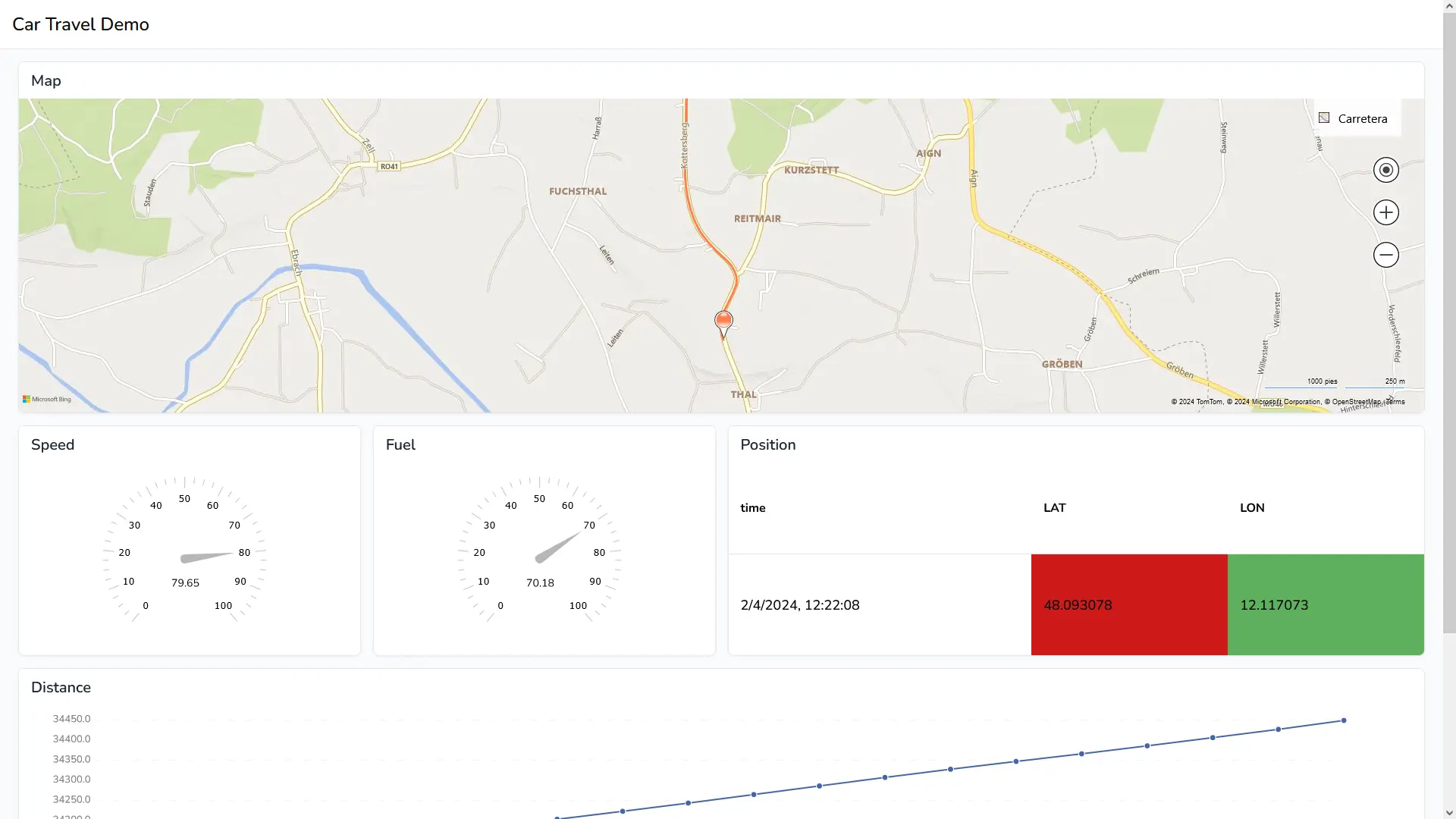The image size is (1456, 819).
Task: Zoom in on the map
Action: tap(1385, 212)
